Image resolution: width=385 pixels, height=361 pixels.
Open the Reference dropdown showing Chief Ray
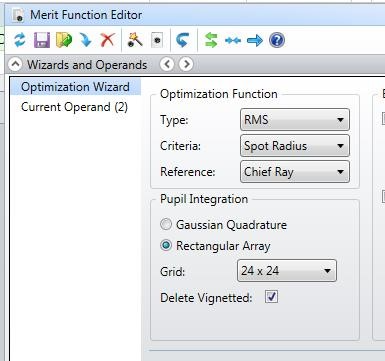tap(295, 172)
